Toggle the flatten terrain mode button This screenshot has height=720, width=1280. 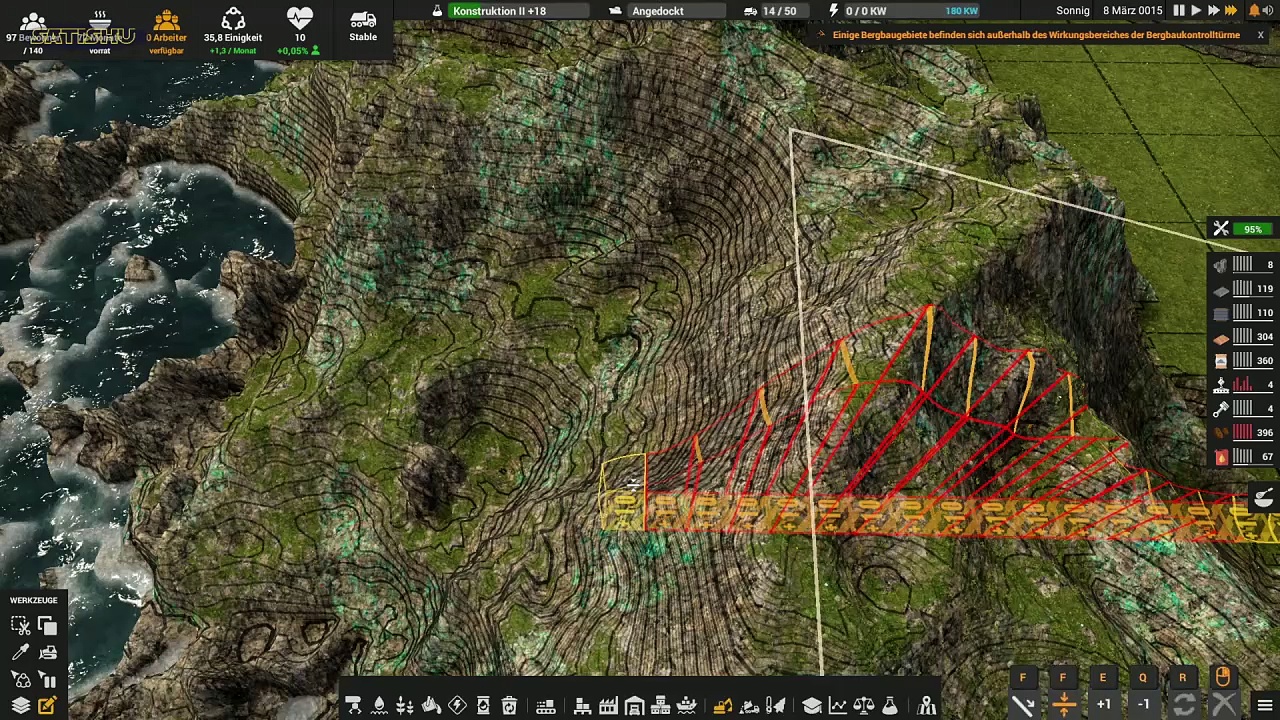[x=1064, y=704]
